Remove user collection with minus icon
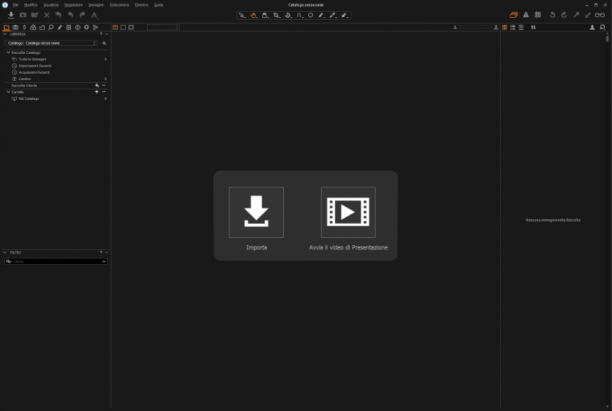The width and height of the screenshot is (612, 411). pos(103,85)
